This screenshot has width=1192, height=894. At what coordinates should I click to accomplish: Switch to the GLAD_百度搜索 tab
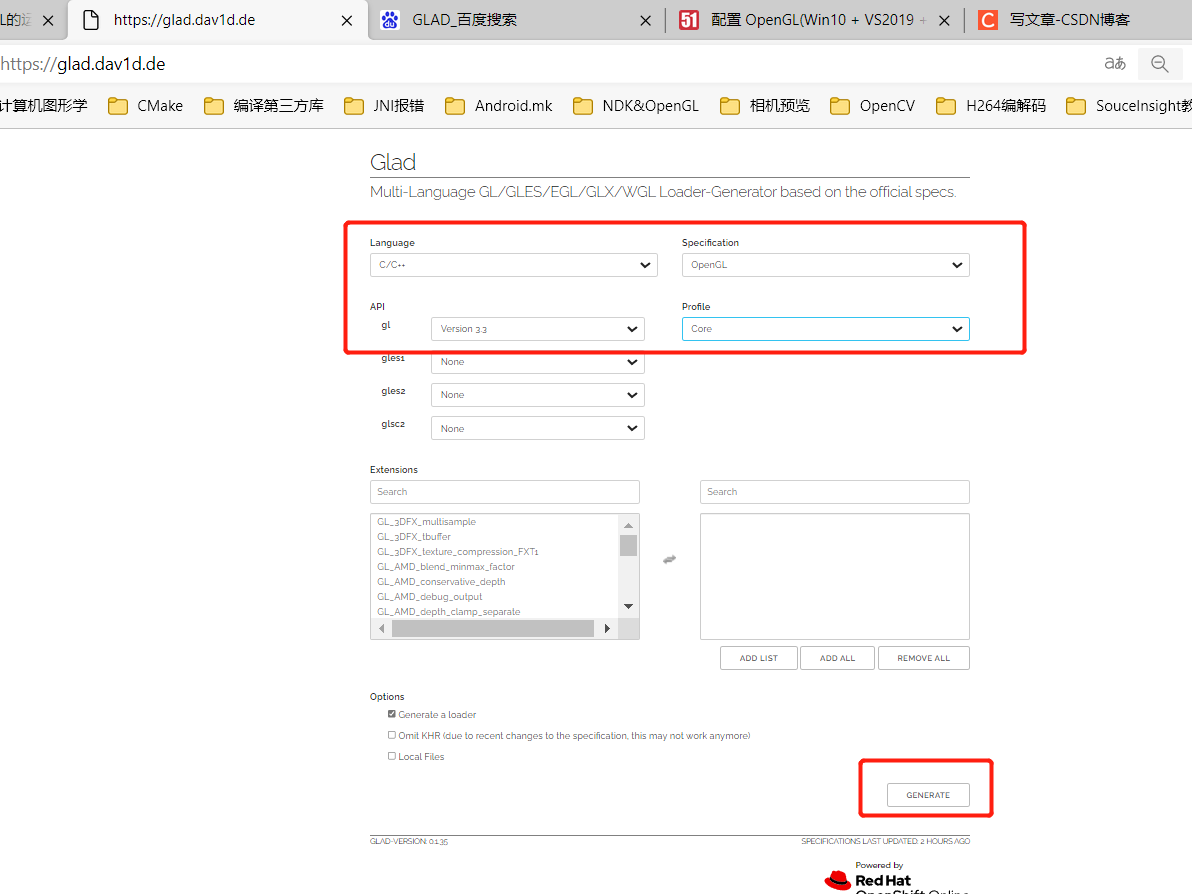pos(517,21)
